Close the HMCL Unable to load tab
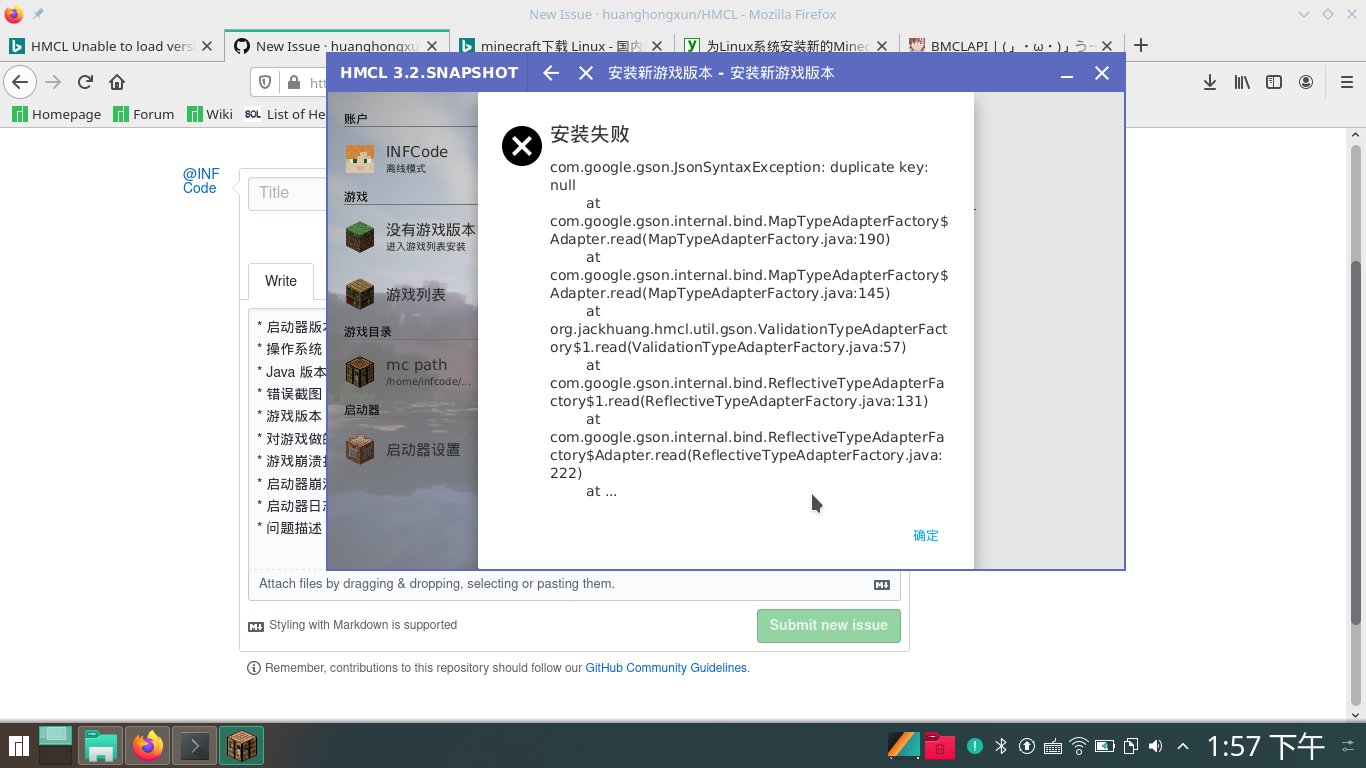The width and height of the screenshot is (1366, 768). (x=207, y=46)
